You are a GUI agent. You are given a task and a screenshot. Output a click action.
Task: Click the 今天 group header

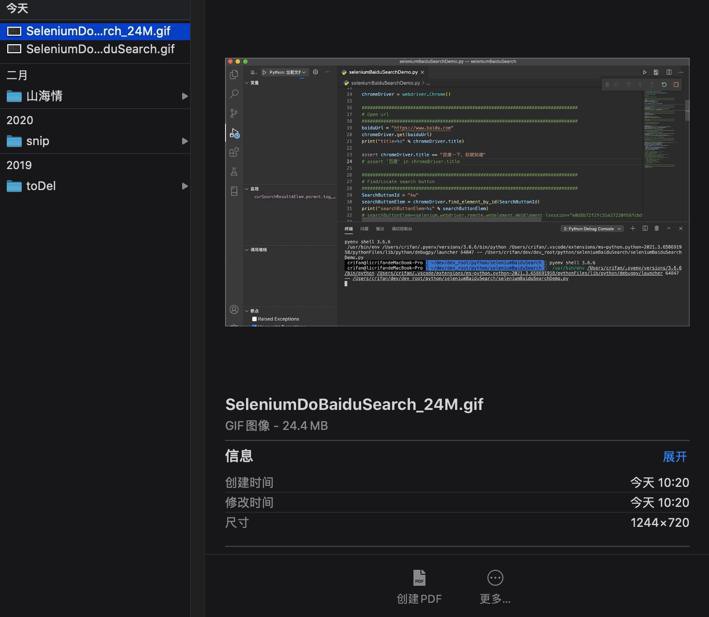pyautogui.click(x=17, y=8)
